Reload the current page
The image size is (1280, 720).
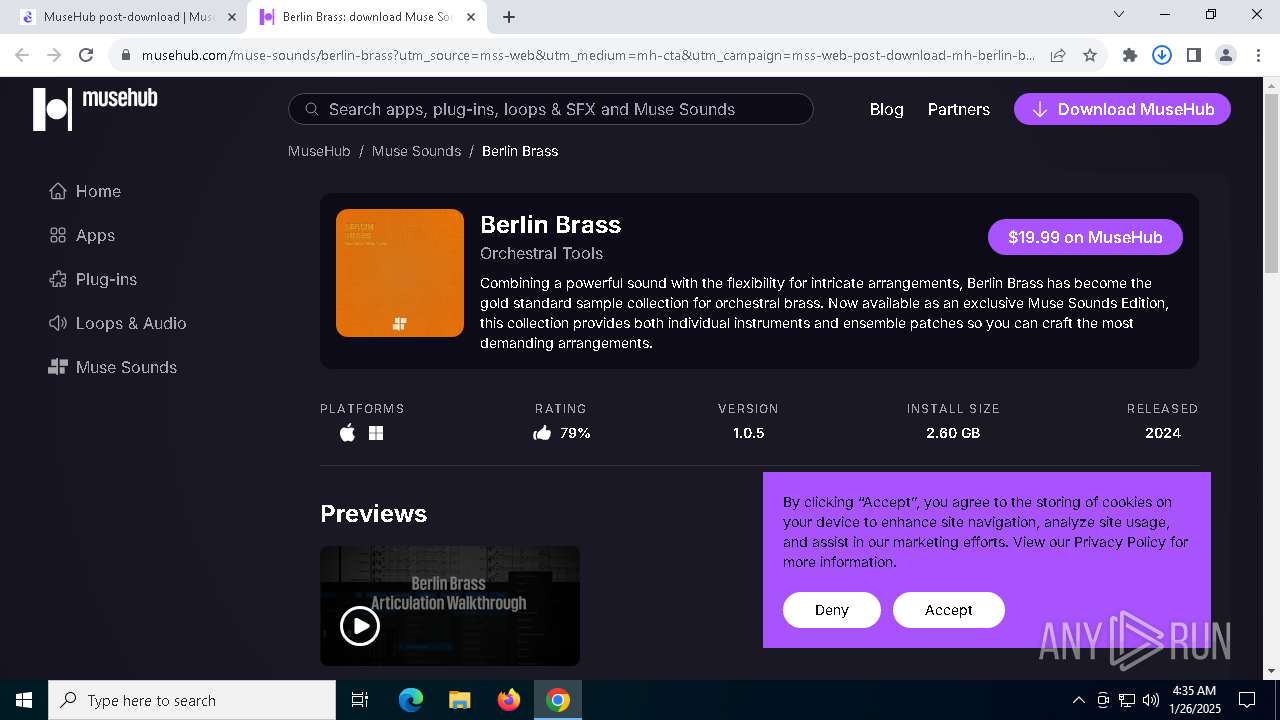point(86,56)
